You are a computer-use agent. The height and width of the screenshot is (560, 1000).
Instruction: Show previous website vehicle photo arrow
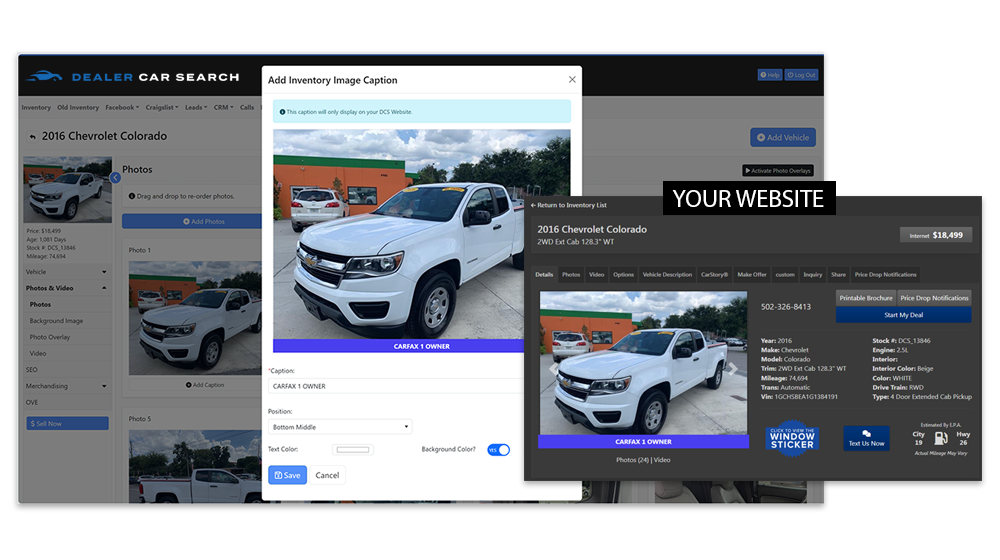553,369
